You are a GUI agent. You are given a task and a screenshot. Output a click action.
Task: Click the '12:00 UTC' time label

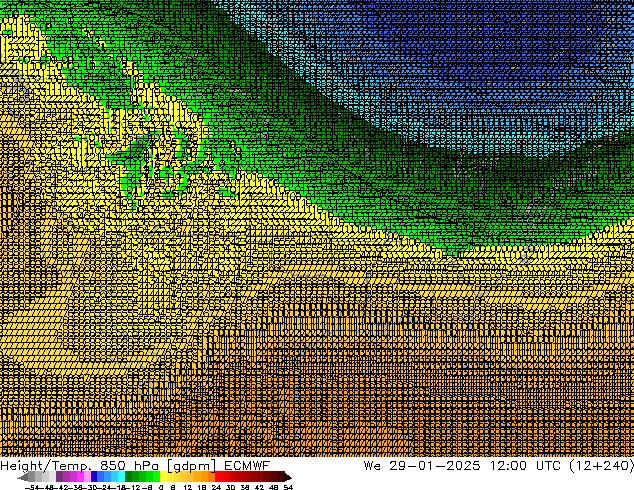[x=525, y=466]
